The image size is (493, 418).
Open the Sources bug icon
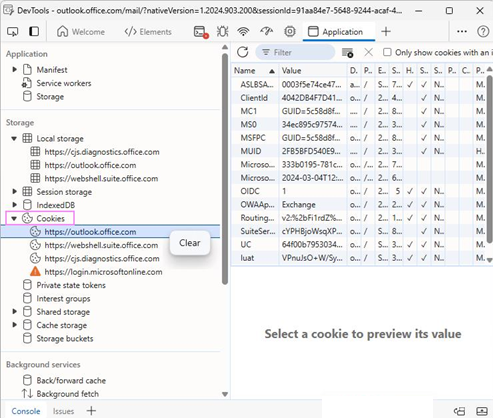[222, 32]
